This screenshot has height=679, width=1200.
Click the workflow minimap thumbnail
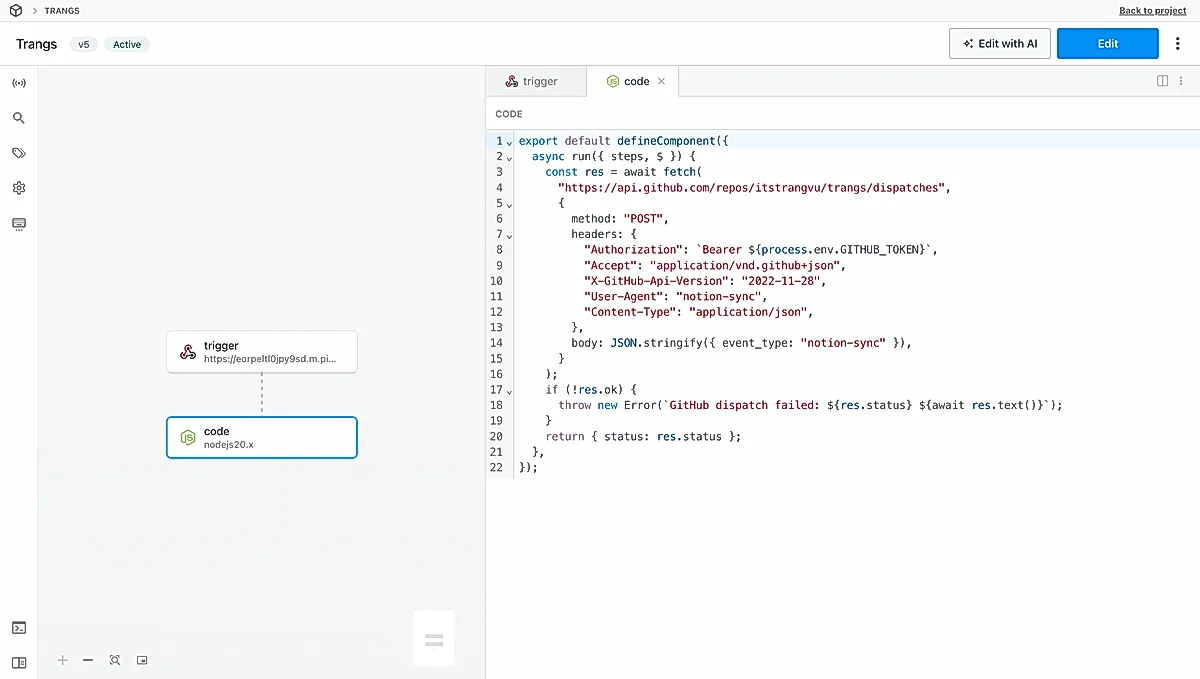[x=434, y=640]
